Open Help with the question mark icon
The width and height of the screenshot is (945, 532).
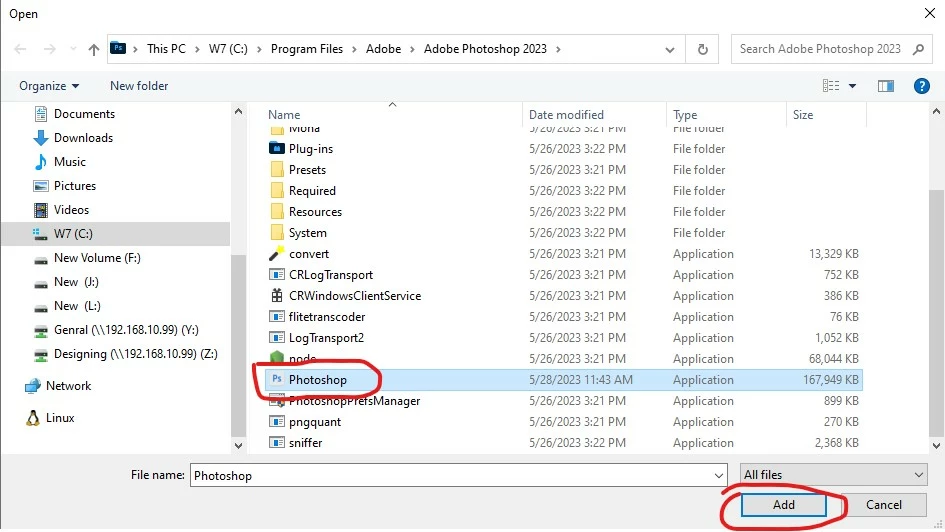tap(921, 86)
